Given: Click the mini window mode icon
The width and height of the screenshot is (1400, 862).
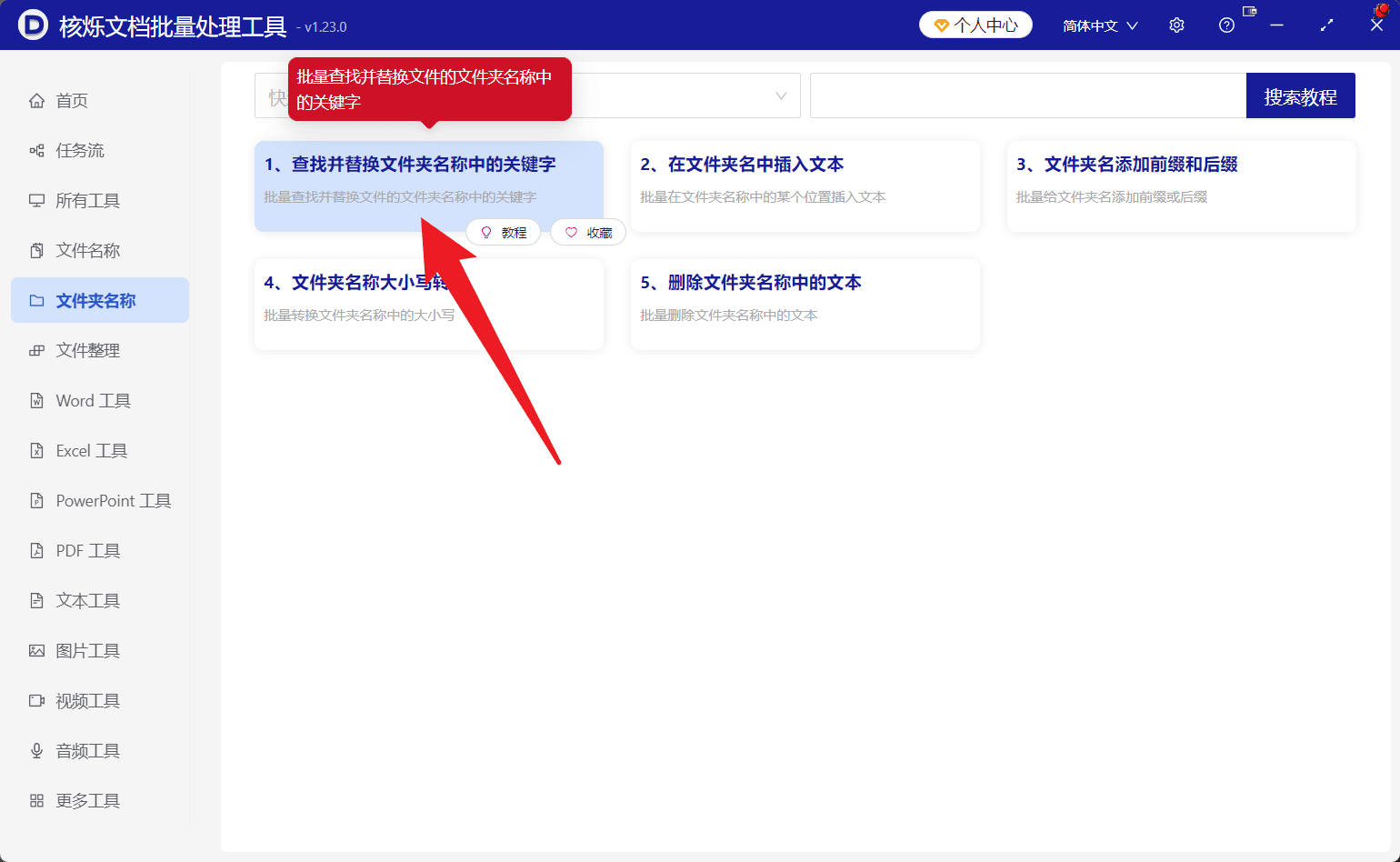Looking at the screenshot, I should click(1249, 11).
